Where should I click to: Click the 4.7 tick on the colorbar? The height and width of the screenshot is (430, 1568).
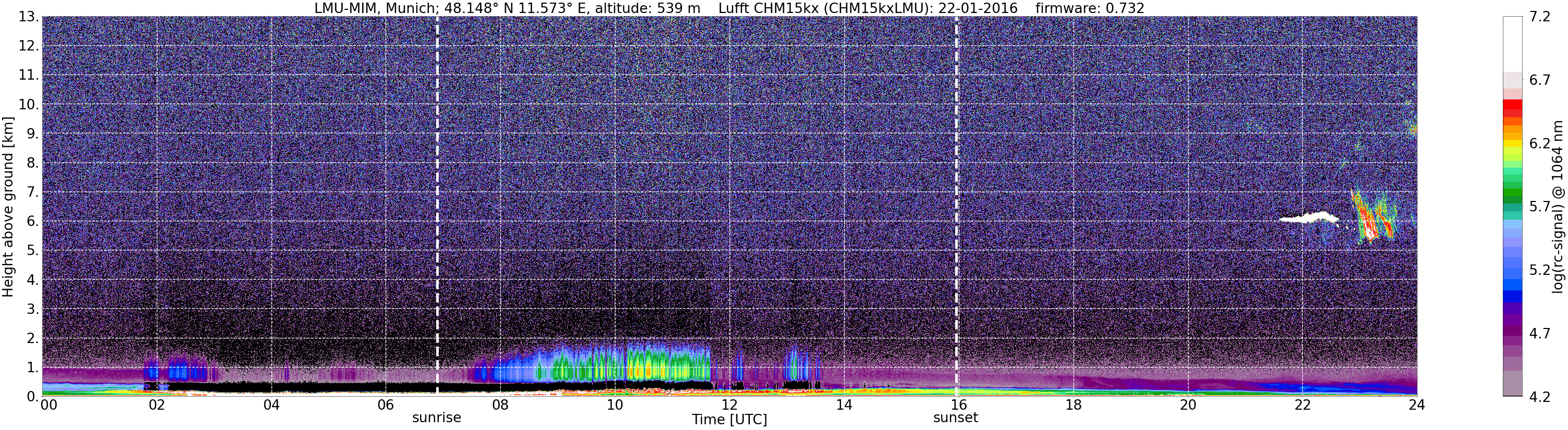(1540, 333)
